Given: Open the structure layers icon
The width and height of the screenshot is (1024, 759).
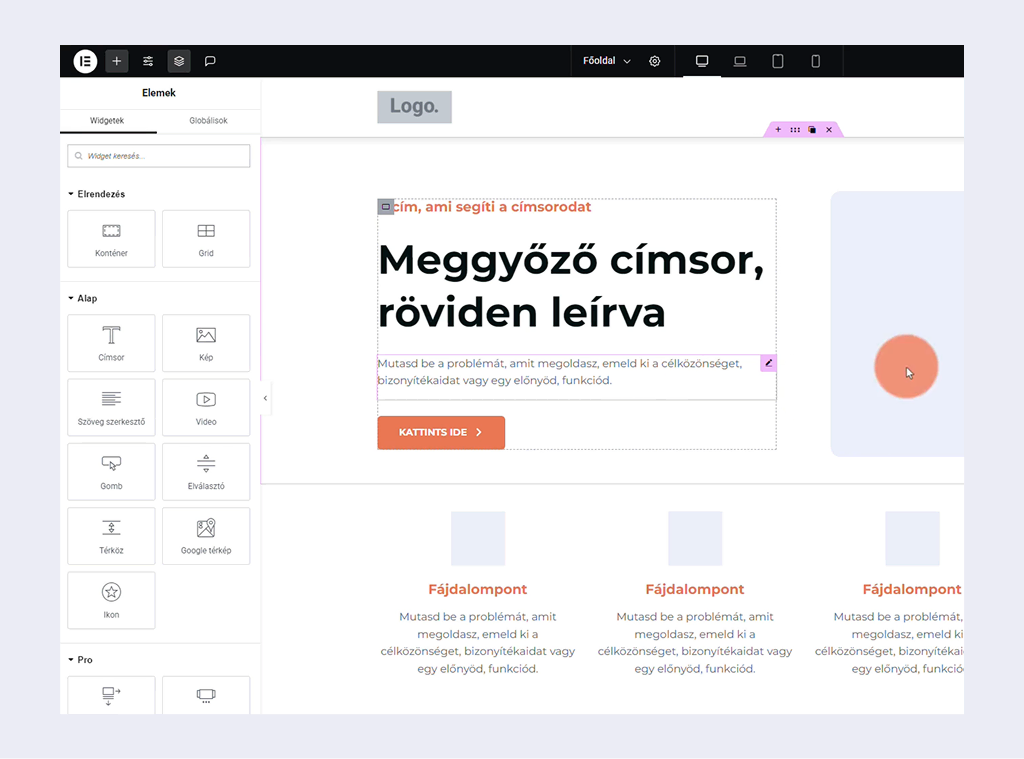Looking at the screenshot, I should [x=179, y=61].
